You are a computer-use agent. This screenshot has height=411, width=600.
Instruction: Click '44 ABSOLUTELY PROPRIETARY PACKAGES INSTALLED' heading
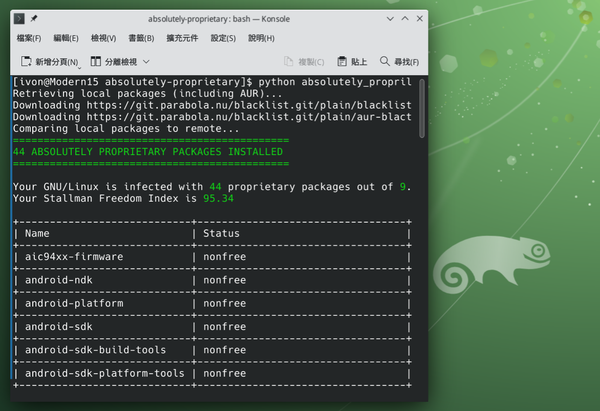coord(148,152)
